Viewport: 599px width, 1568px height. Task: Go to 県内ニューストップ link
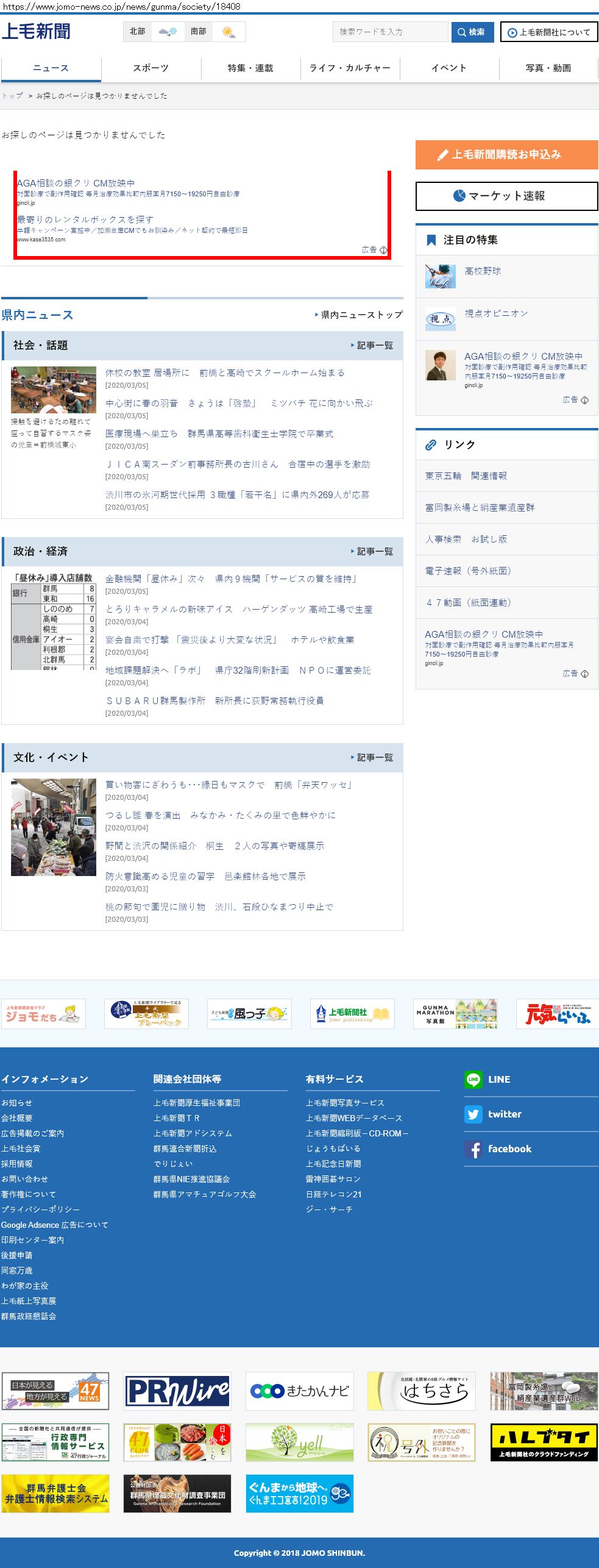359,315
